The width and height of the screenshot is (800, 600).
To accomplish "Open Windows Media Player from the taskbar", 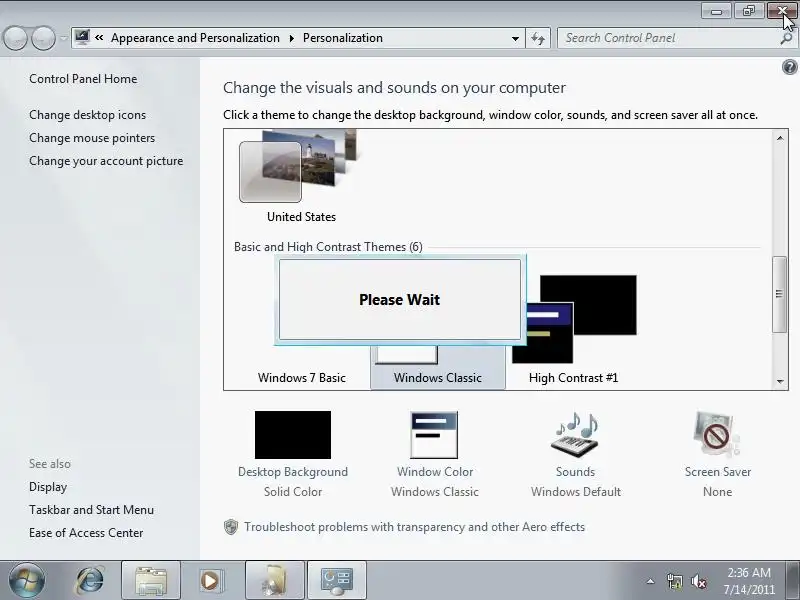I will [210, 580].
